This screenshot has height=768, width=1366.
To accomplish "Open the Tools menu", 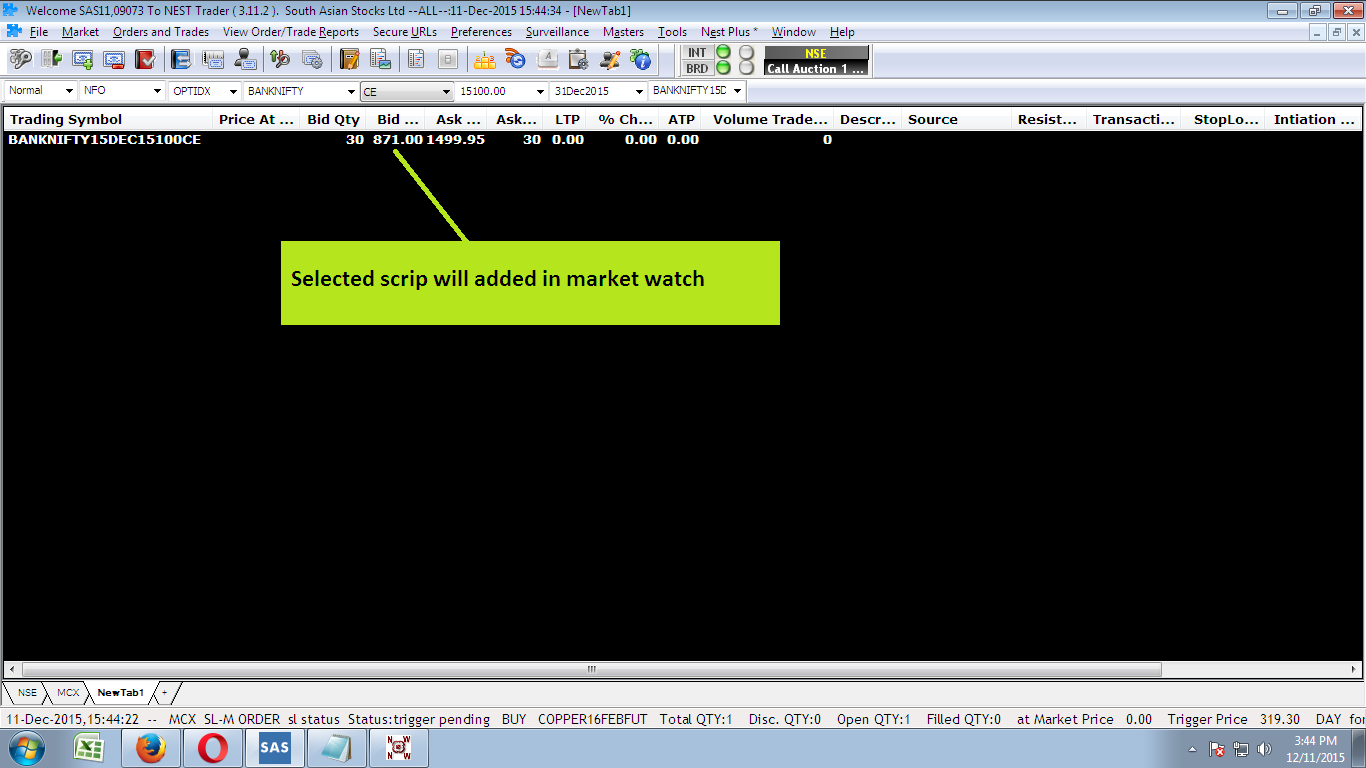I will coord(672,32).
